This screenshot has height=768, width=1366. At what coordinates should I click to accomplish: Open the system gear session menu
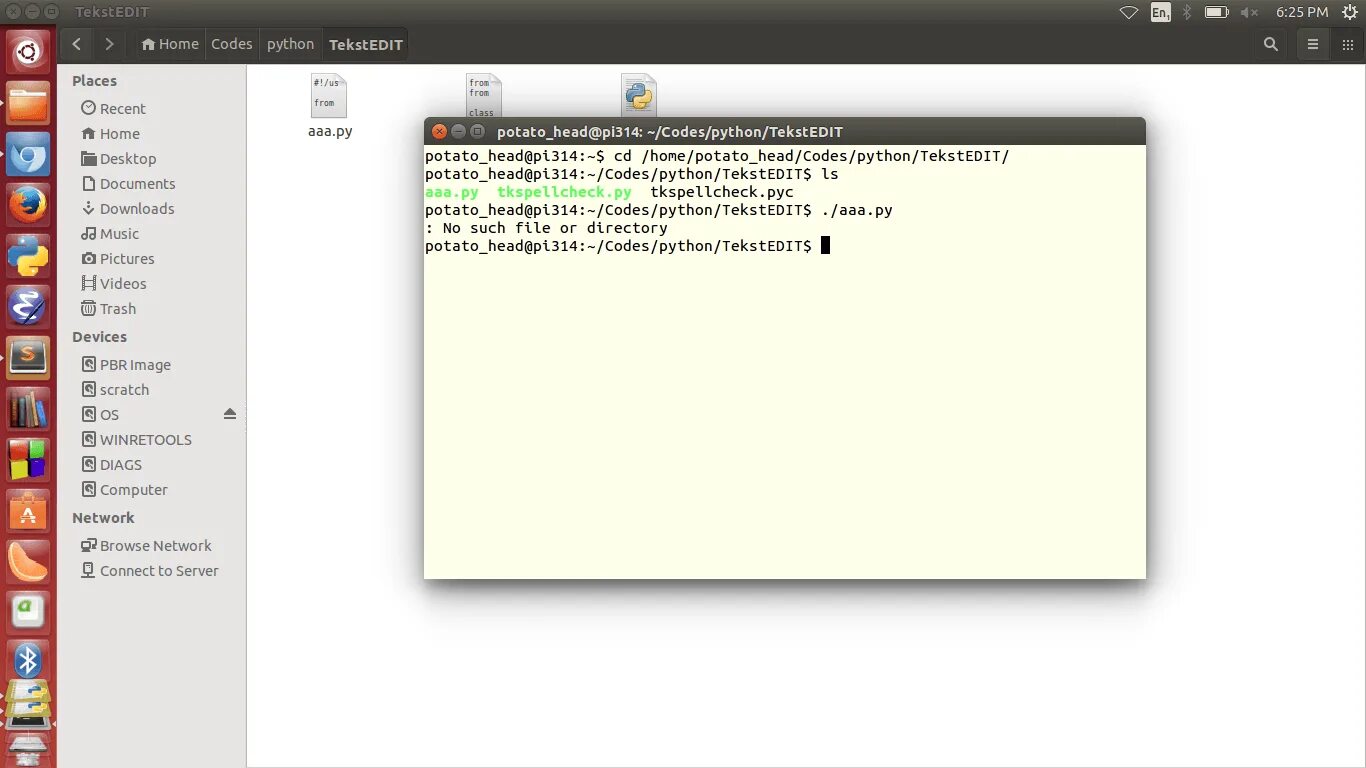point(1349,12)
